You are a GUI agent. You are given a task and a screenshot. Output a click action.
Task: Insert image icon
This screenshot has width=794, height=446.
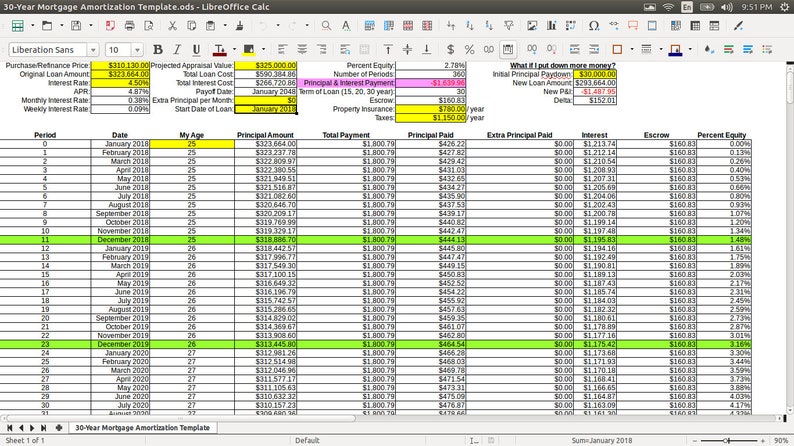[532, 26]
